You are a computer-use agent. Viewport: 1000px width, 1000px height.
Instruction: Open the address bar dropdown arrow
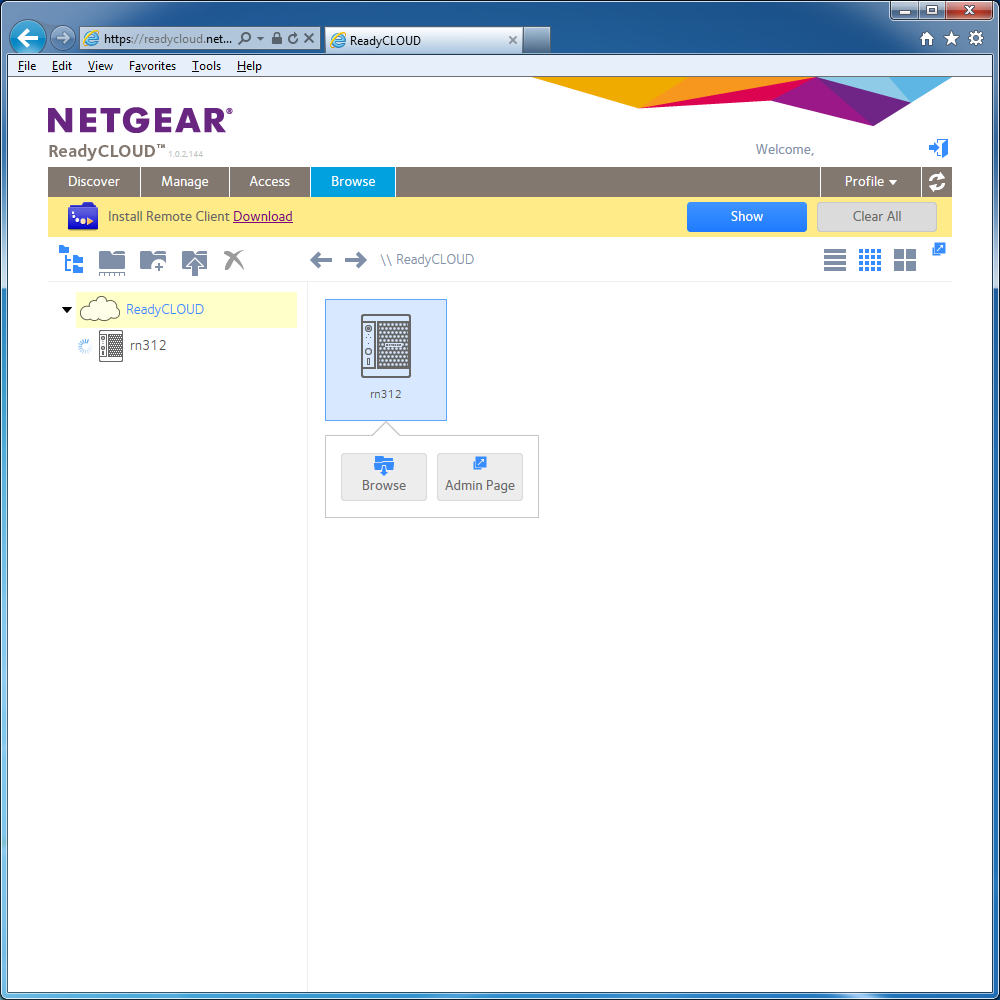tap(260, 39)
